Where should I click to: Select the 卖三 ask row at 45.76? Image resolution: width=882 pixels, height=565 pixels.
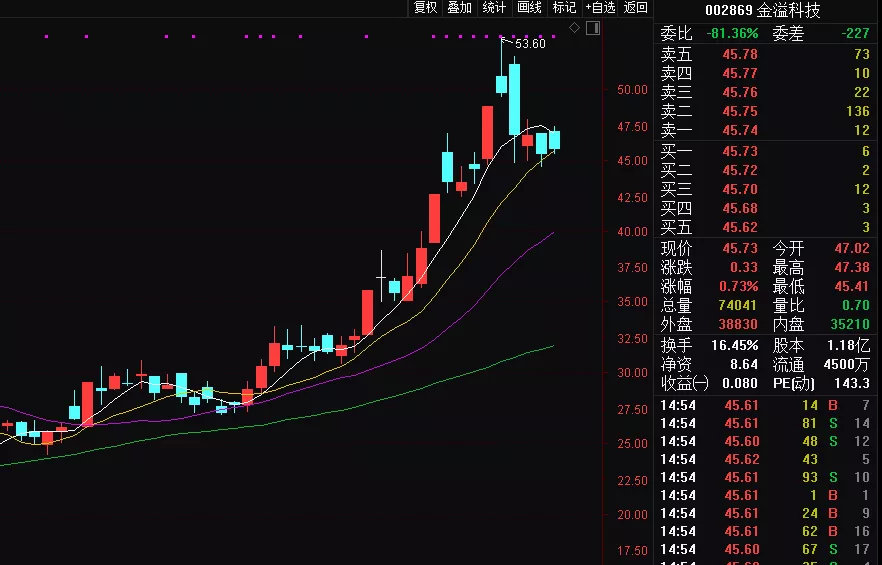(765, 92)
